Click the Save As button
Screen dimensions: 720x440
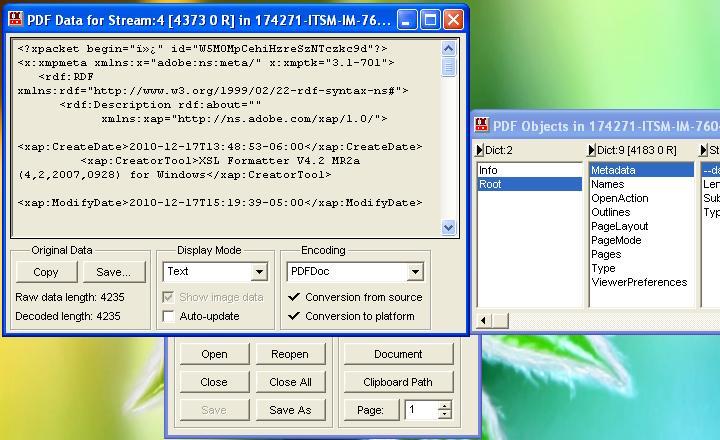pos(290,410)
